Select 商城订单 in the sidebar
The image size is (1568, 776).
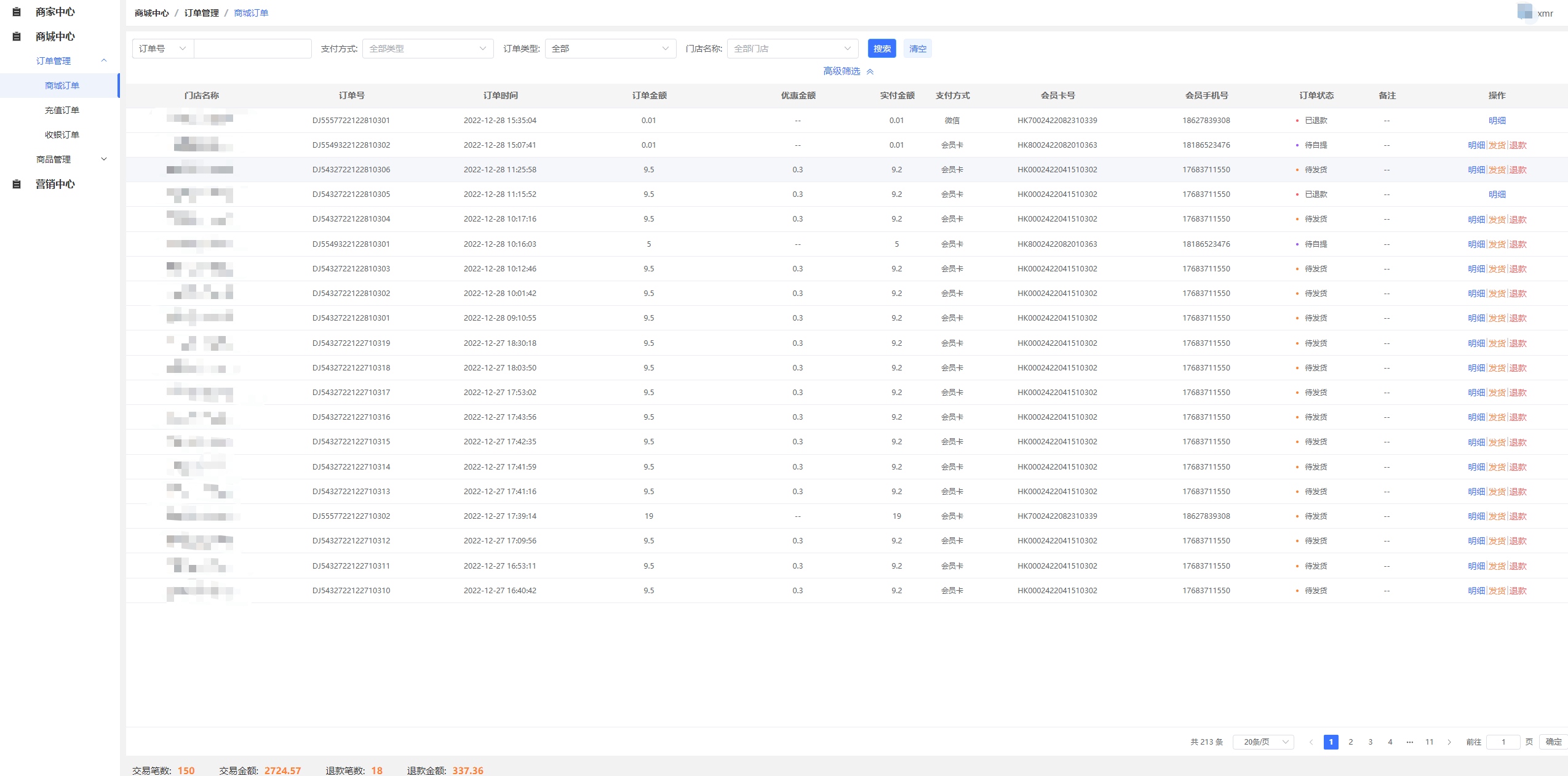60,86
